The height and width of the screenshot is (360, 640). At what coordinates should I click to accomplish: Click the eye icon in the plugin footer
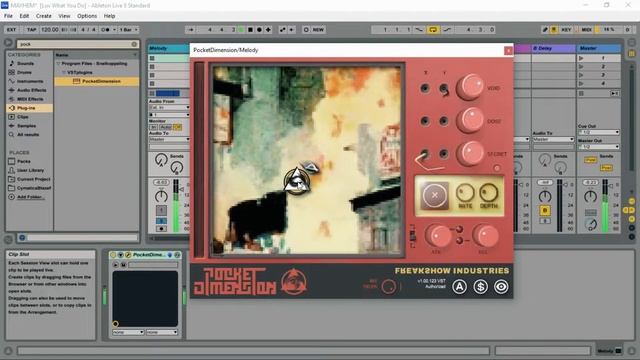501,287
